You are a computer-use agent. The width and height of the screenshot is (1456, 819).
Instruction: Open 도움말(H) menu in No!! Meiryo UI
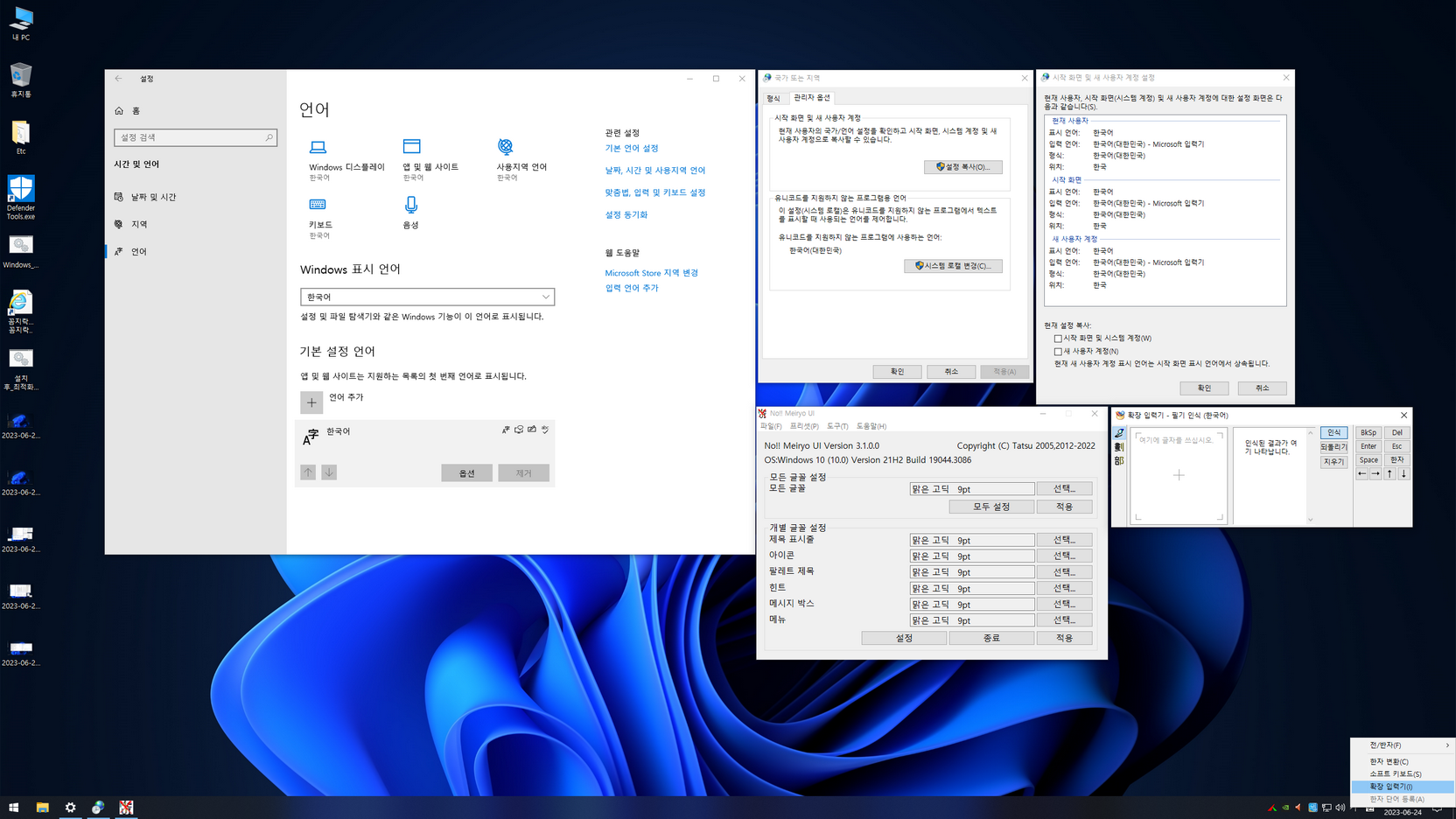[871, 426]
